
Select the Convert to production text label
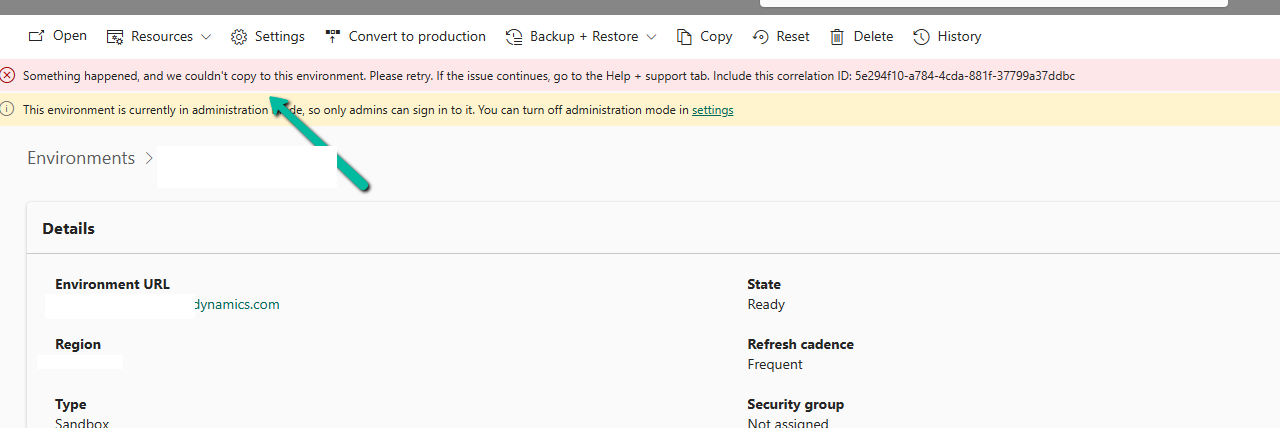coord(417,36)
